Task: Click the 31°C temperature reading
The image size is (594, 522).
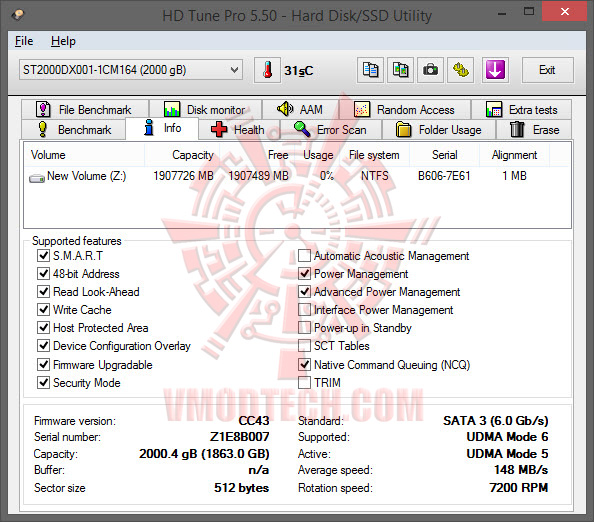Action: pyautogui.click(x=299, y=70)
